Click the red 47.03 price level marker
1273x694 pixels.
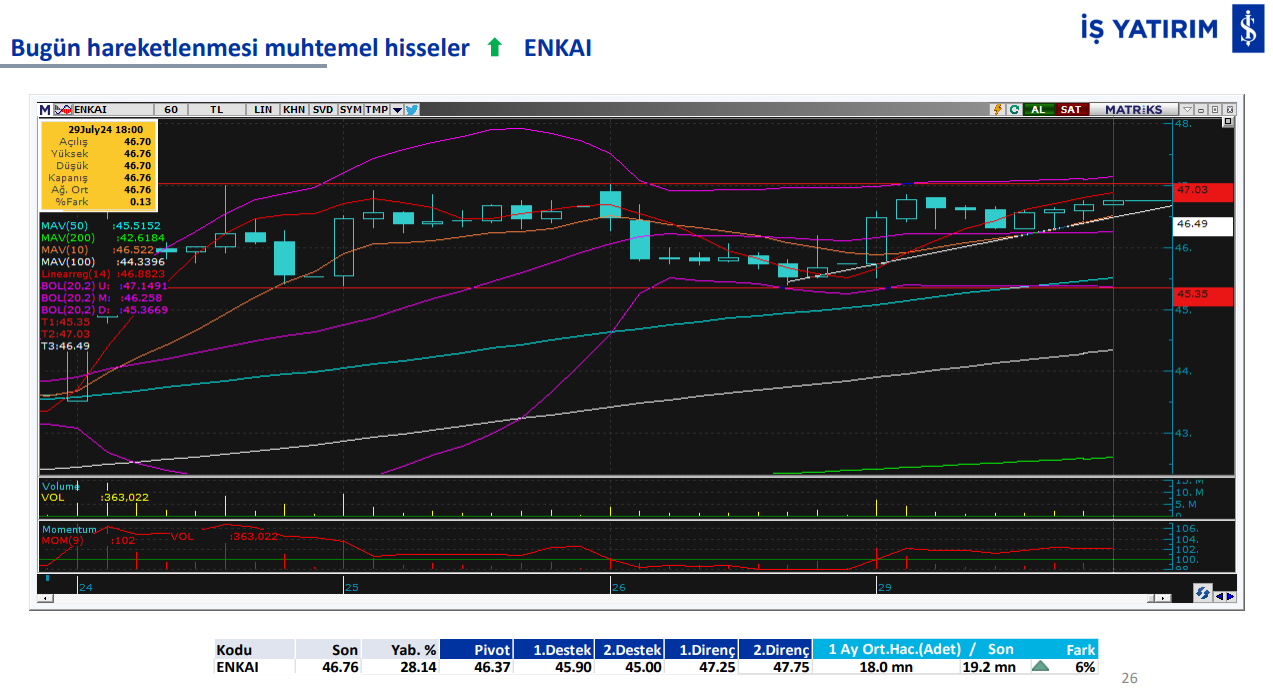[1204, 190]
